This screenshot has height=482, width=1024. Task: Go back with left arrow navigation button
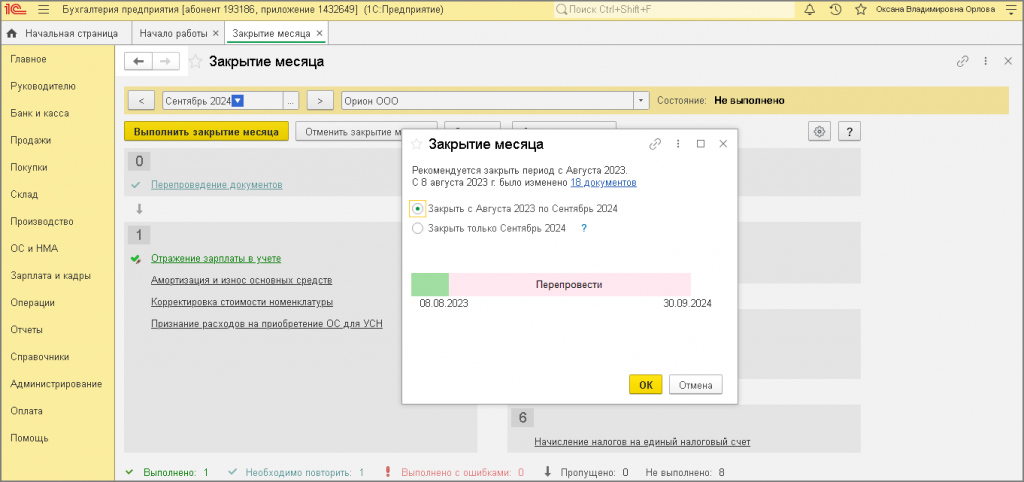point(138,61)
